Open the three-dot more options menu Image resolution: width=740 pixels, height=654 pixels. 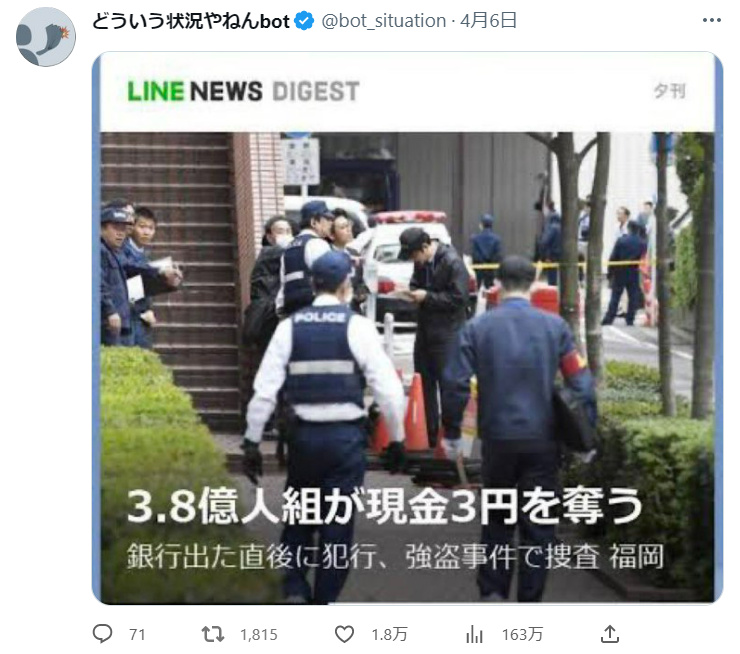click(x=711, y=20)
